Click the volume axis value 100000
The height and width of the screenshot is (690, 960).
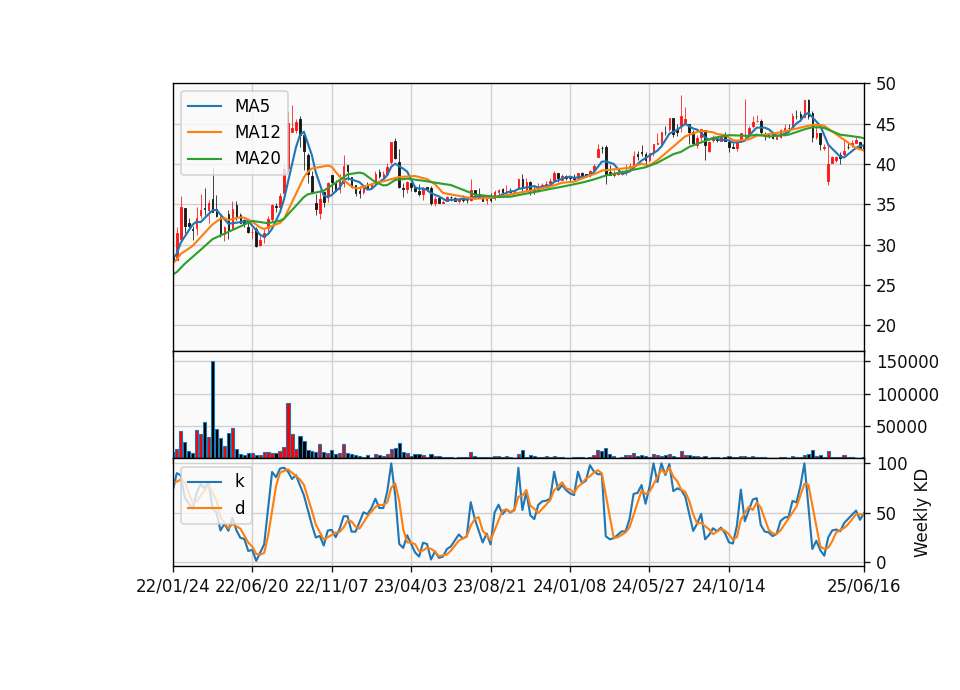[907, 395]
